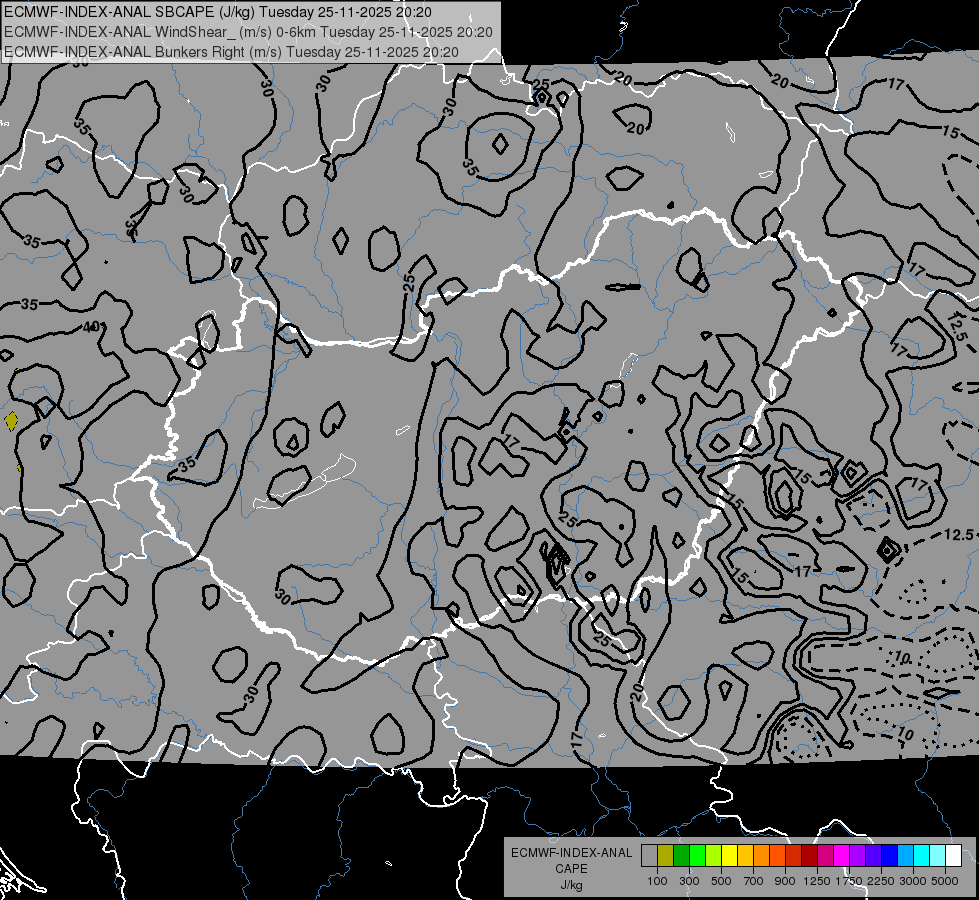Click the ECMWF-INDEX-ANAL legend title

pyautogui.click(x=571, y=853)
